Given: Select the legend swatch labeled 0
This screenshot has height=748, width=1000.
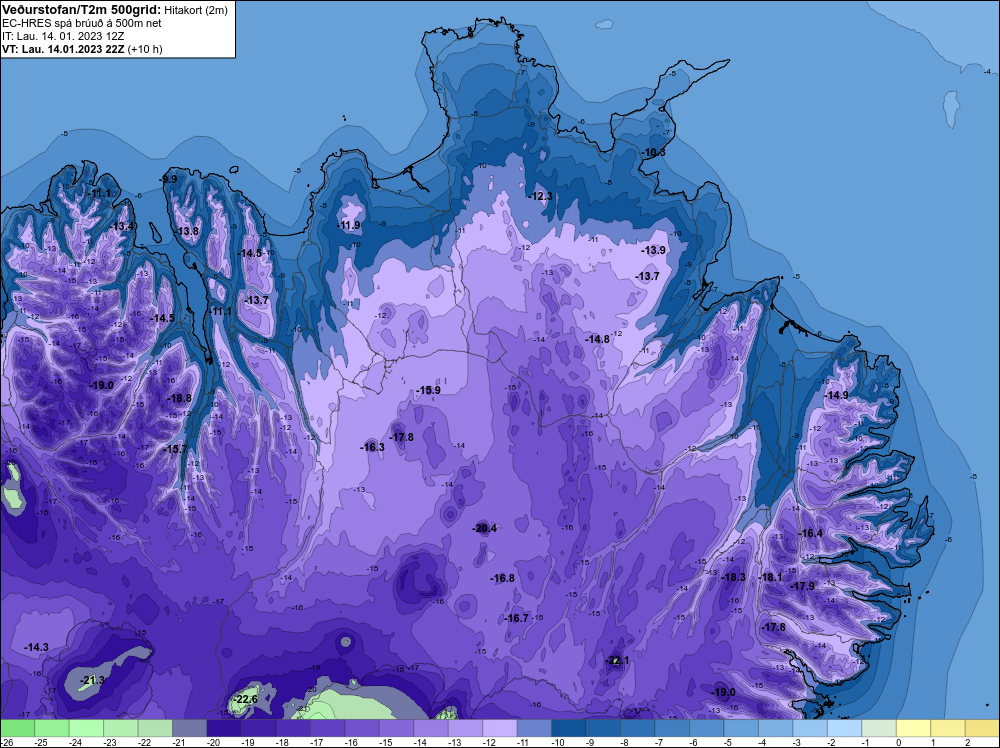Looking at the screenshot, I should (913, 728).
